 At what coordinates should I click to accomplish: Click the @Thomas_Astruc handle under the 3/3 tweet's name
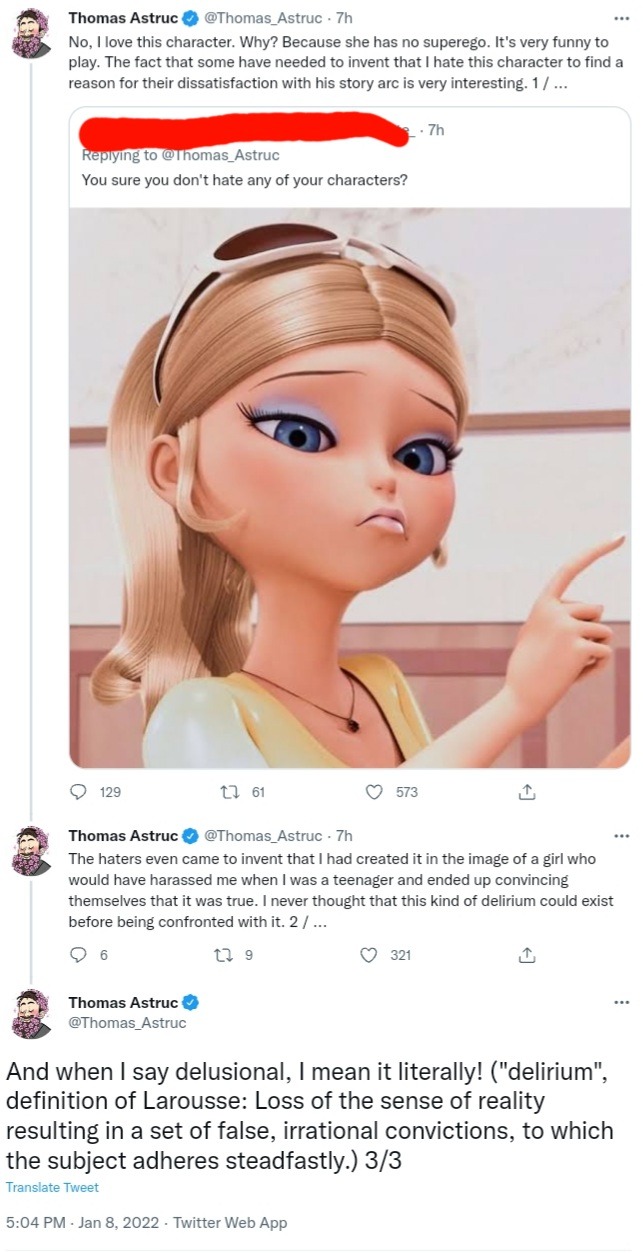[x=127, y=1022]
